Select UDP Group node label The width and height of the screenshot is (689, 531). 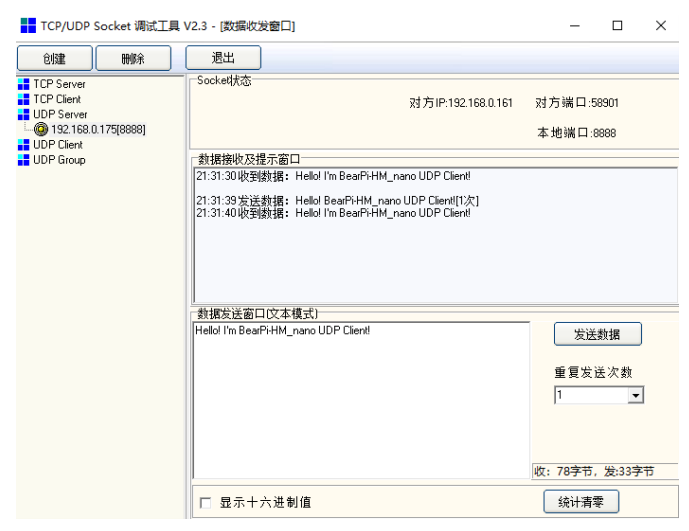tap(59, 160)
